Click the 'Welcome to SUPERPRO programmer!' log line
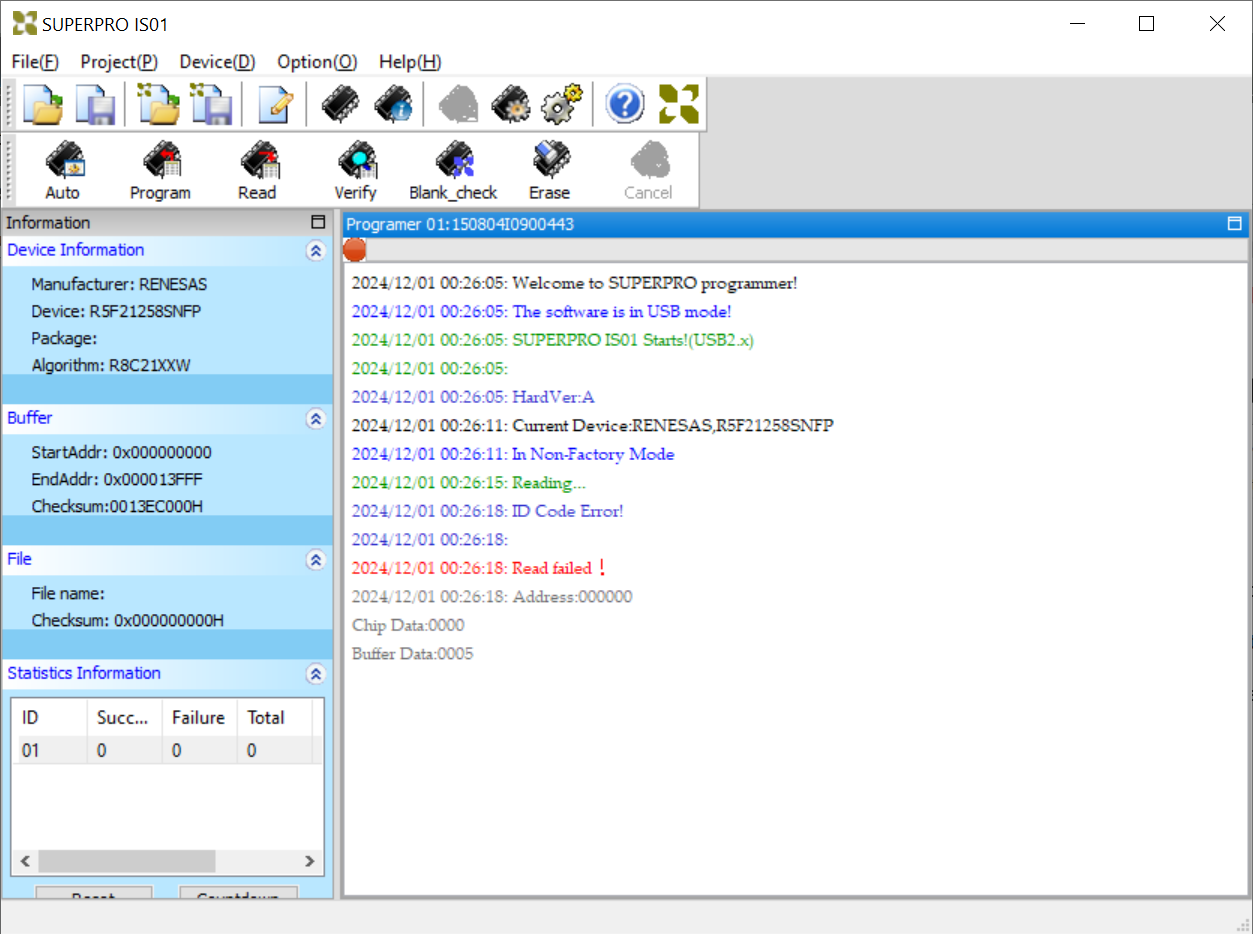The width and height of the screenshot is (1253, 934). pyautogui.click(x=574, y=283)
